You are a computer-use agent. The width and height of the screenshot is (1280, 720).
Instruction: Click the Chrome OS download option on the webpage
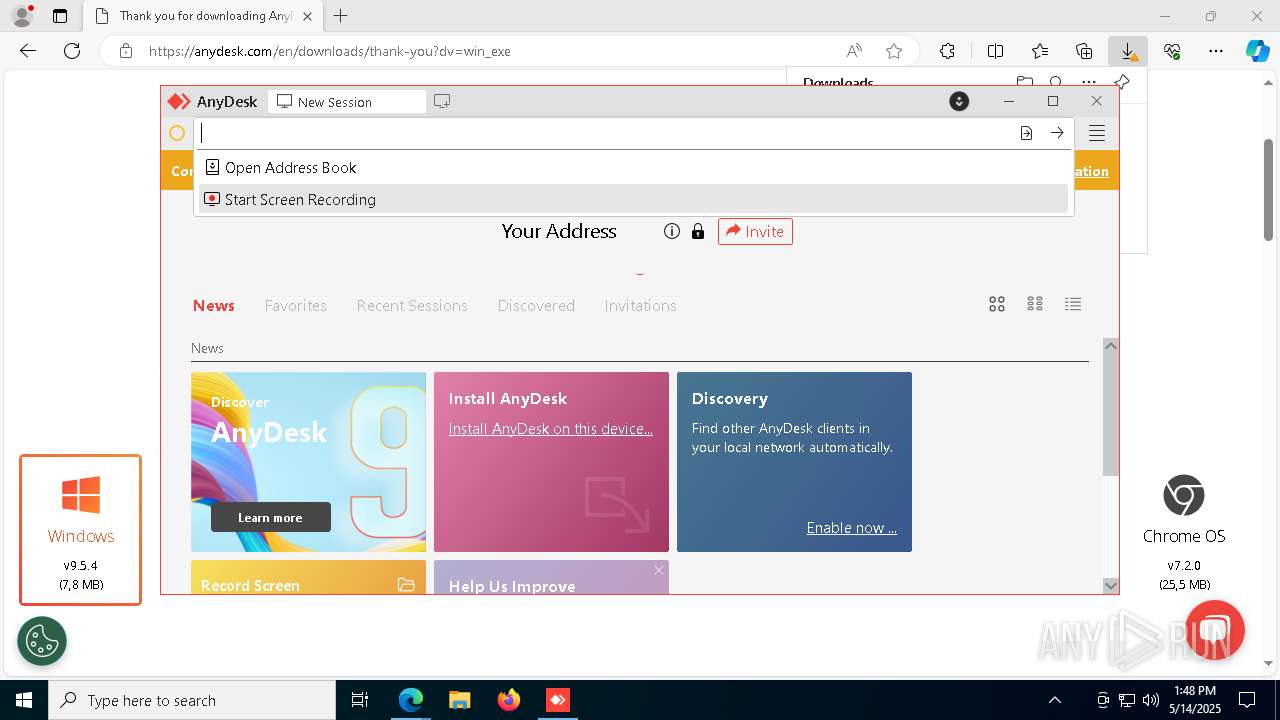[1184, 532]
